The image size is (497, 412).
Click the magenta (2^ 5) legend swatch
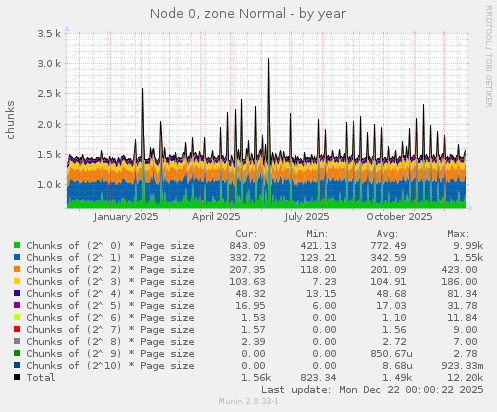point(17,305)
